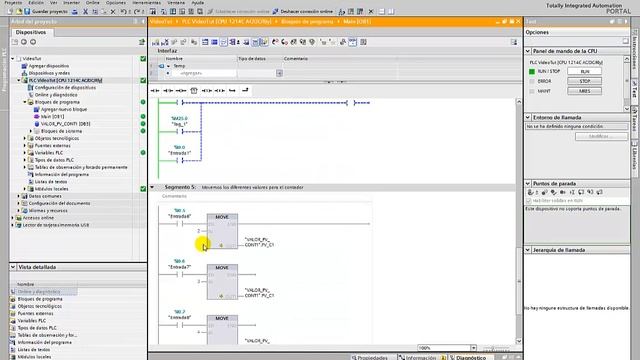Viewport: 640px width, 360px height.
Task: Open the Proyecto menu
Action: point(13,2)
